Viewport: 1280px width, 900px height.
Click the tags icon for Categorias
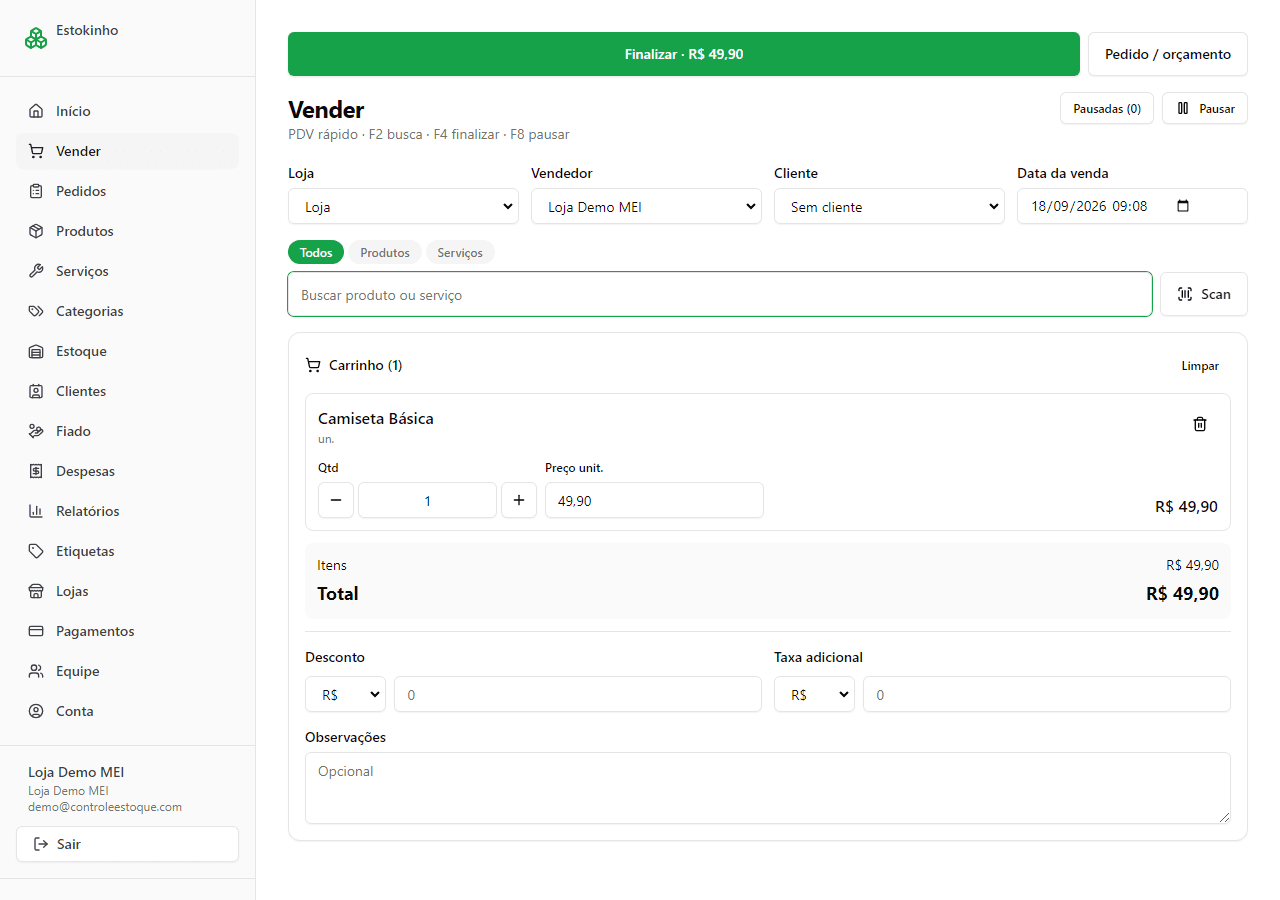click(36, 311)
